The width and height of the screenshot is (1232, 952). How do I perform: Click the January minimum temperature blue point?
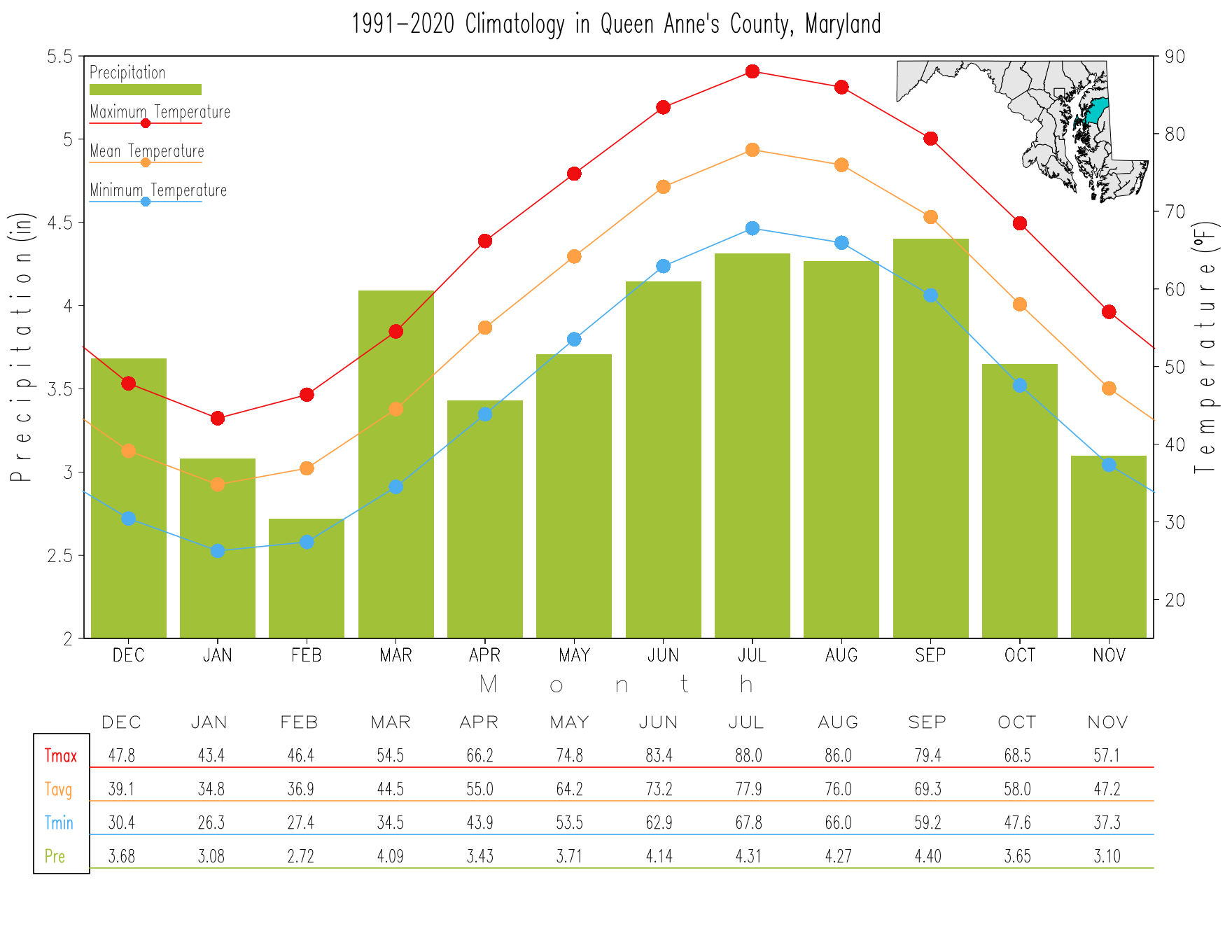point(218,551)
